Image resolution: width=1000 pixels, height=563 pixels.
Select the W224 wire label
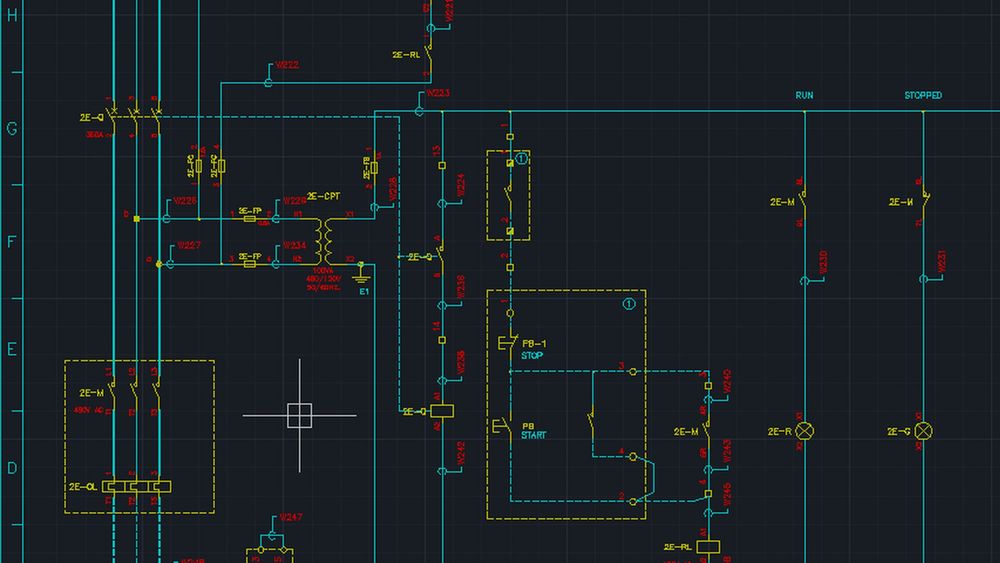460,186
